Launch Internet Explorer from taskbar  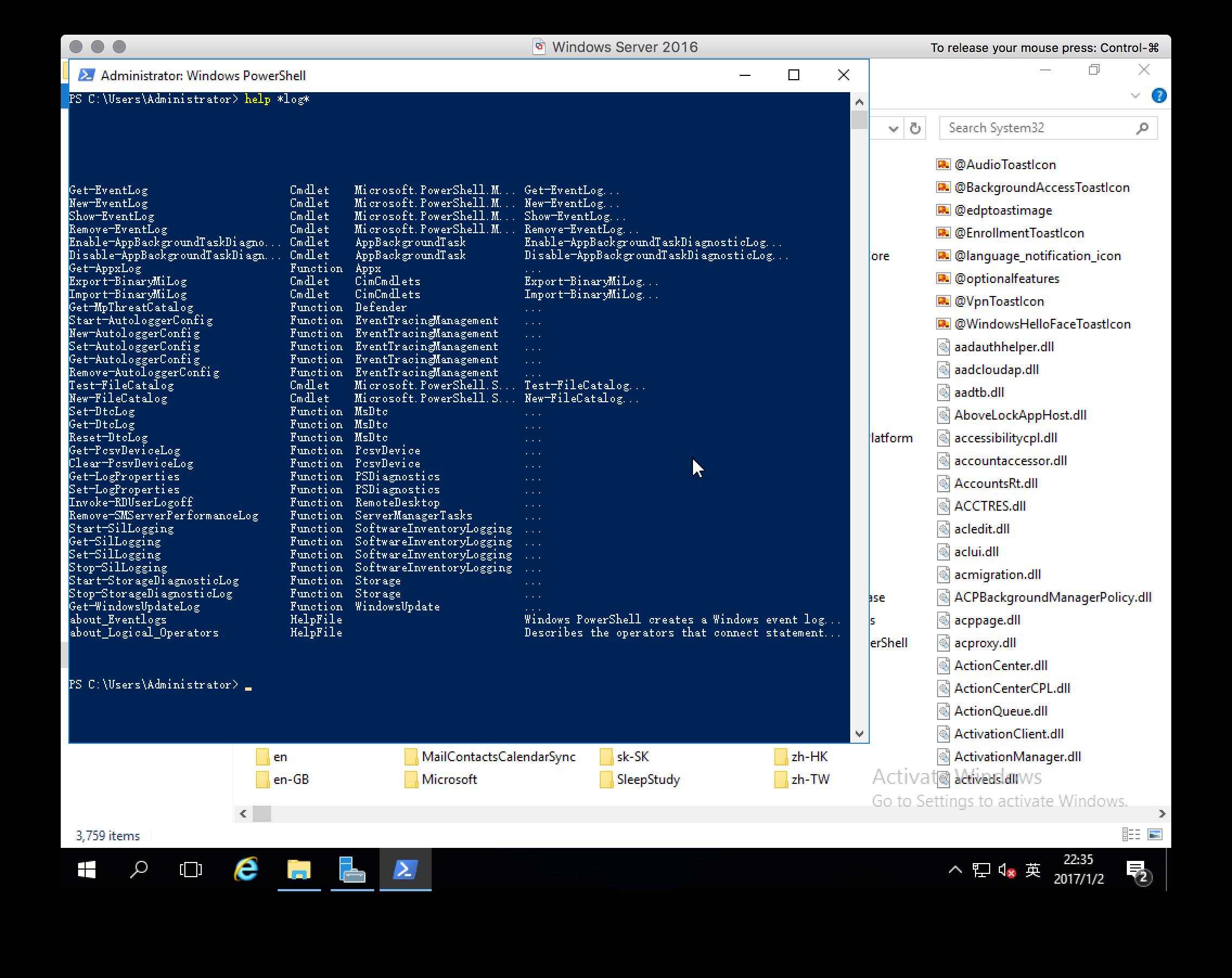tap(246, 870)
